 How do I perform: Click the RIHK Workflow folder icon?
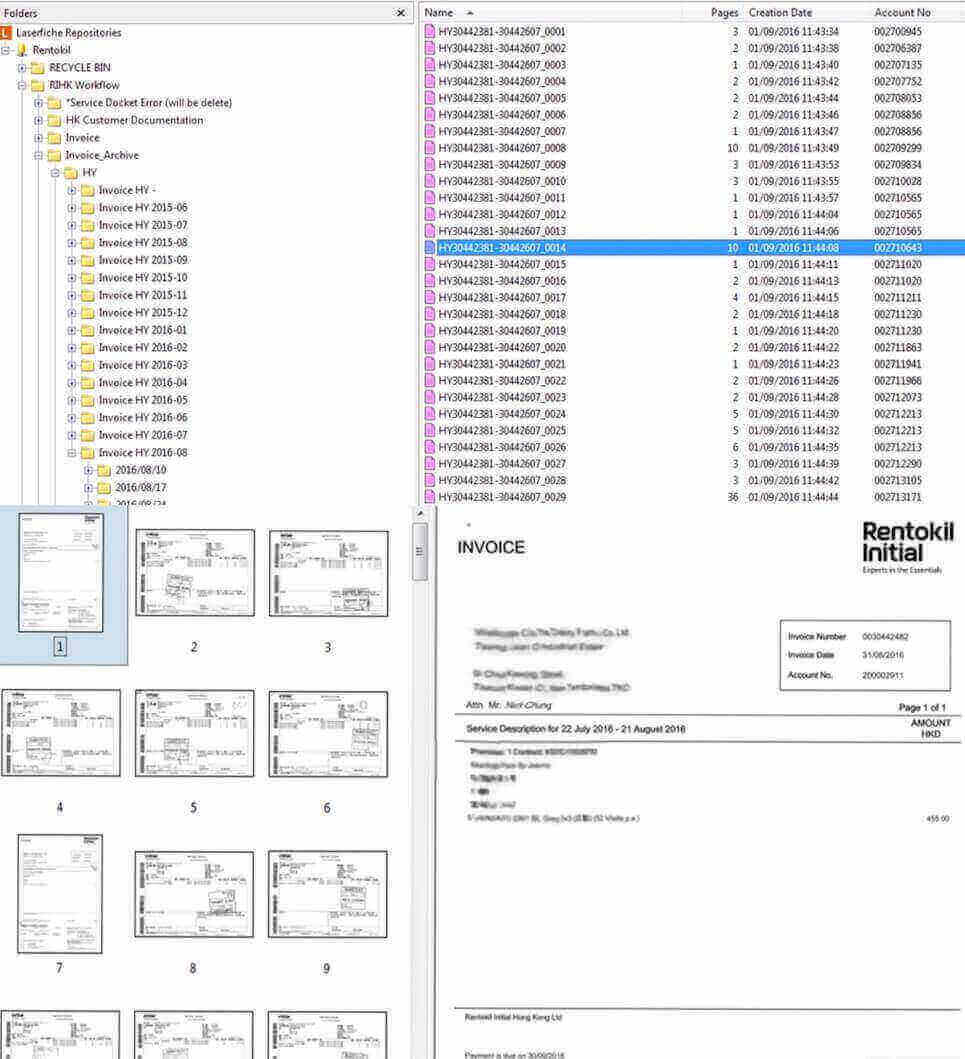click(38, 85)
